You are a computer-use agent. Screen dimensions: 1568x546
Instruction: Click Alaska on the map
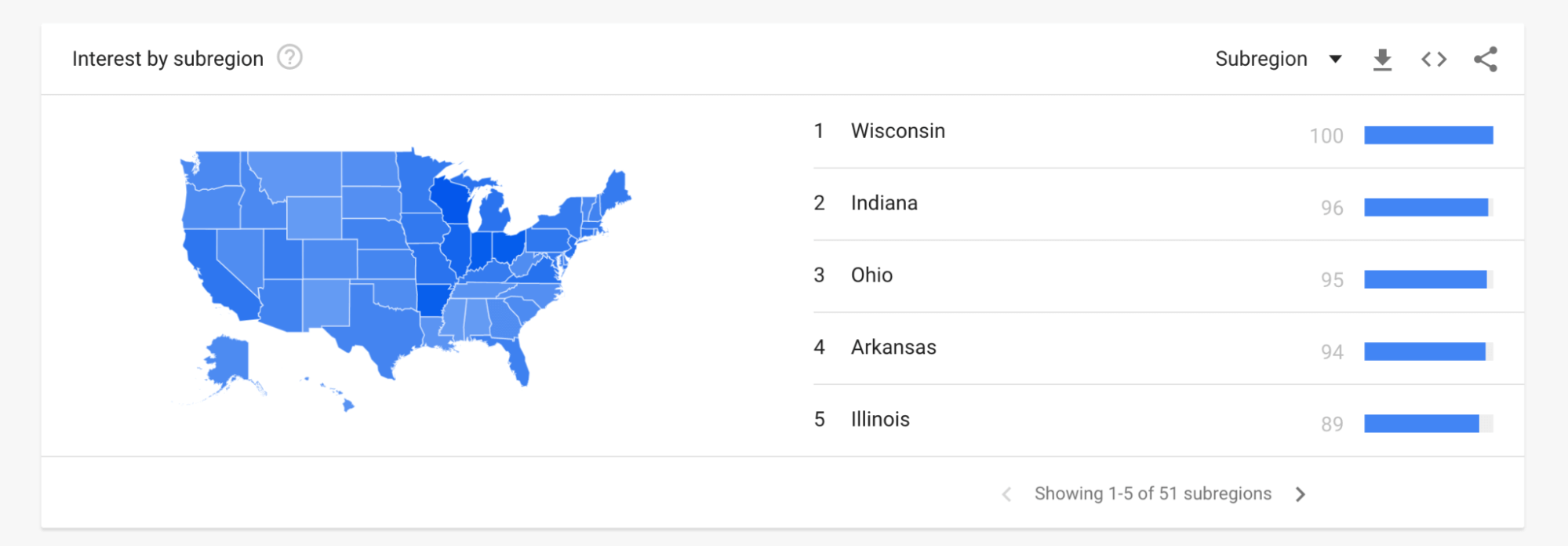[x=229, y=361]
